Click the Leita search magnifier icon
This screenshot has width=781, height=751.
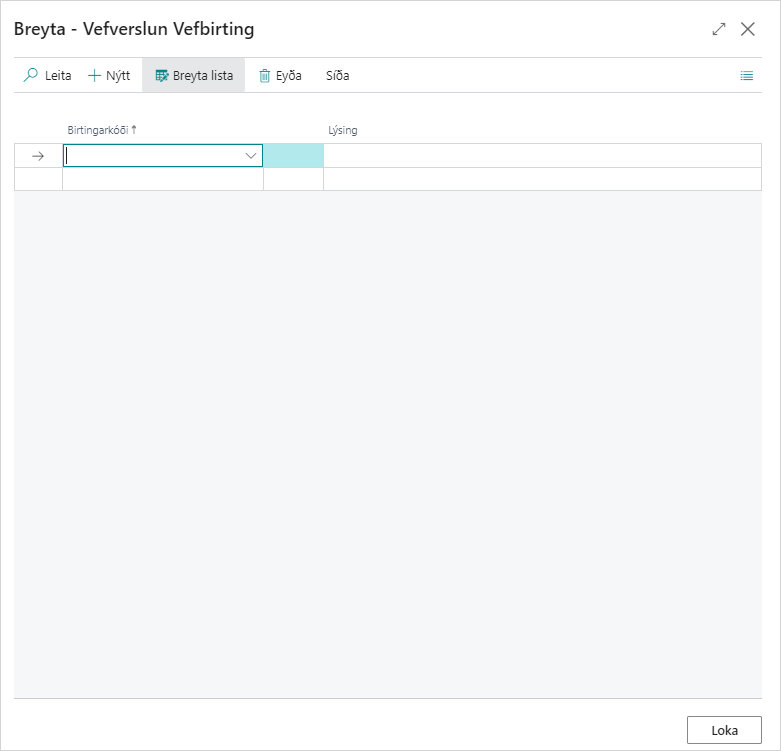click(x=31, y=75)
